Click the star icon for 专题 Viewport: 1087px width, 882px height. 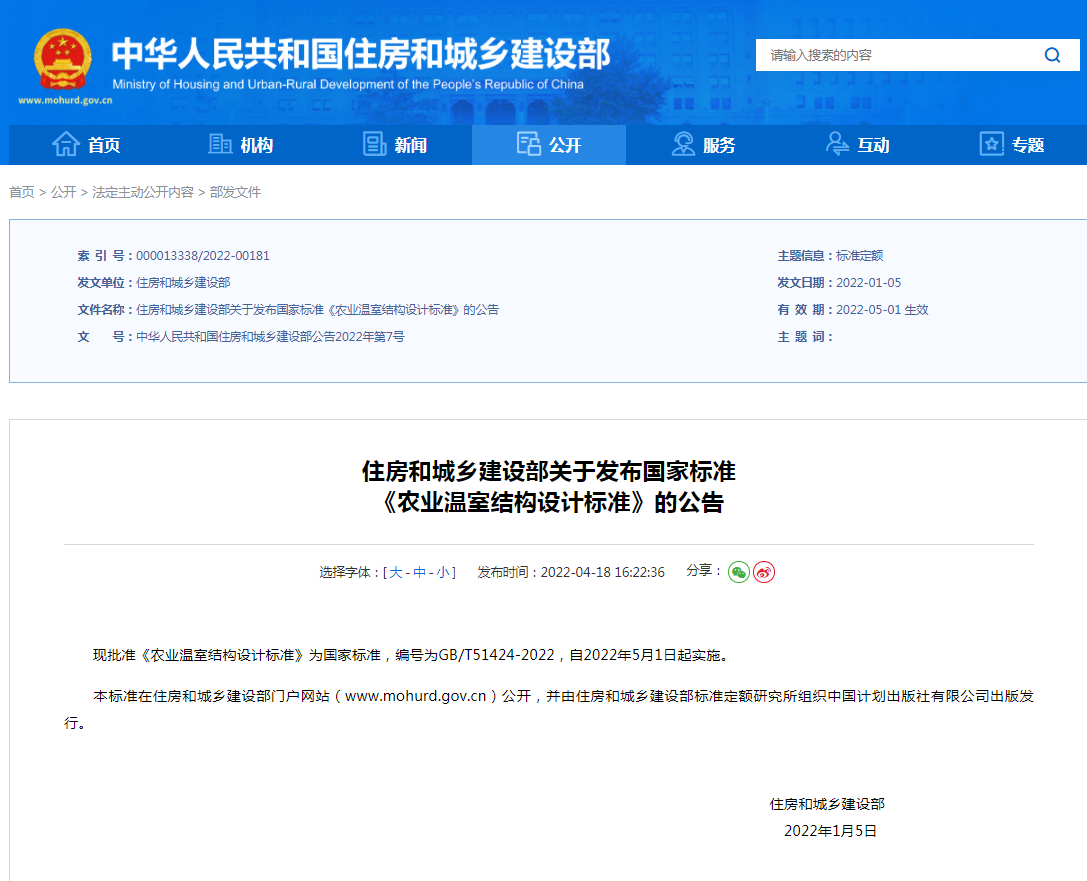pyautogui.click(x=991, y=145)
